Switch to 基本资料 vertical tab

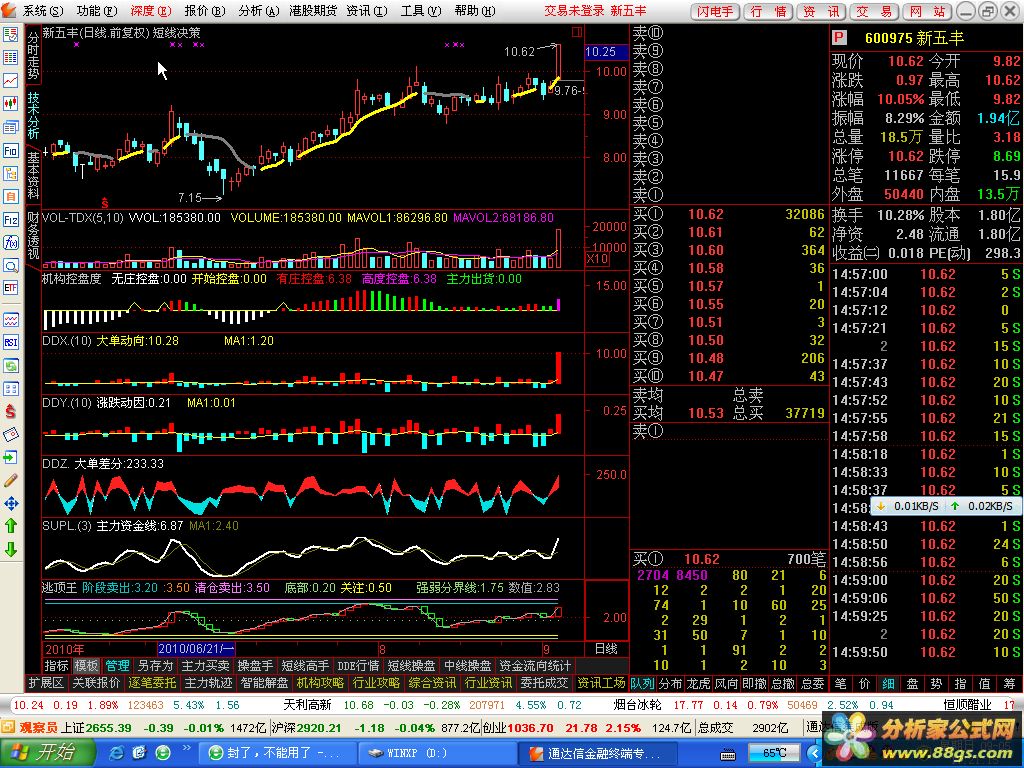tap(33, 175)
